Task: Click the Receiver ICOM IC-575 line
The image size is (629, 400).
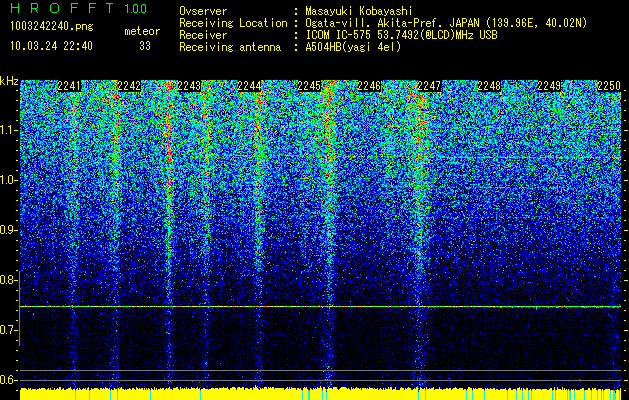Action: coord(338,35)
